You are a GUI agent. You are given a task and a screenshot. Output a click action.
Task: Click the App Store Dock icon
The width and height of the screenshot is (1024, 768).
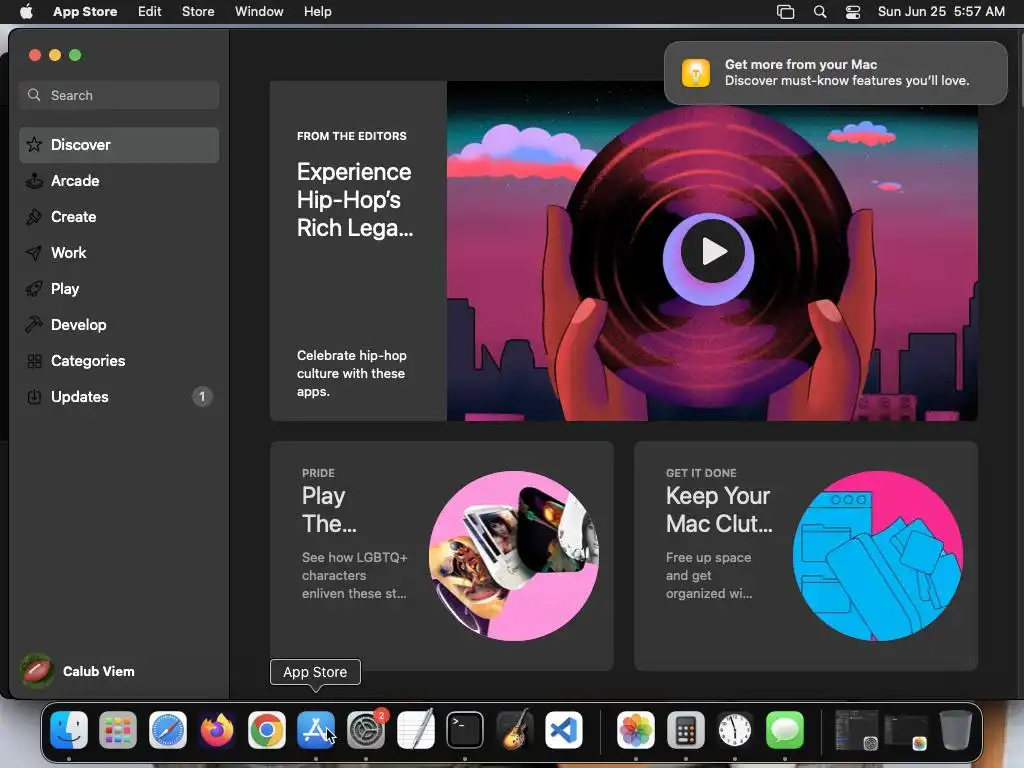click(316, 730)
